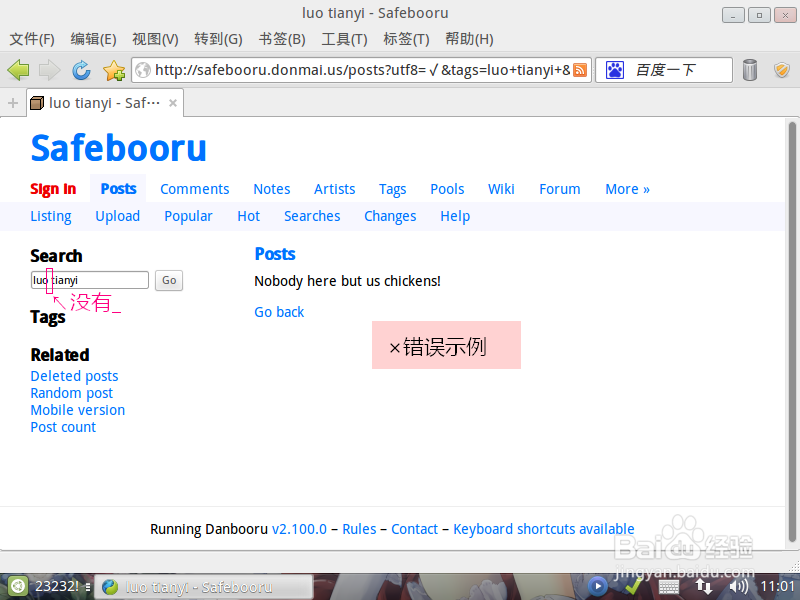This screenshot has width=800, height=600.
Task: Click the RSS feed icon in address bar
Action: tap(580, 70)
